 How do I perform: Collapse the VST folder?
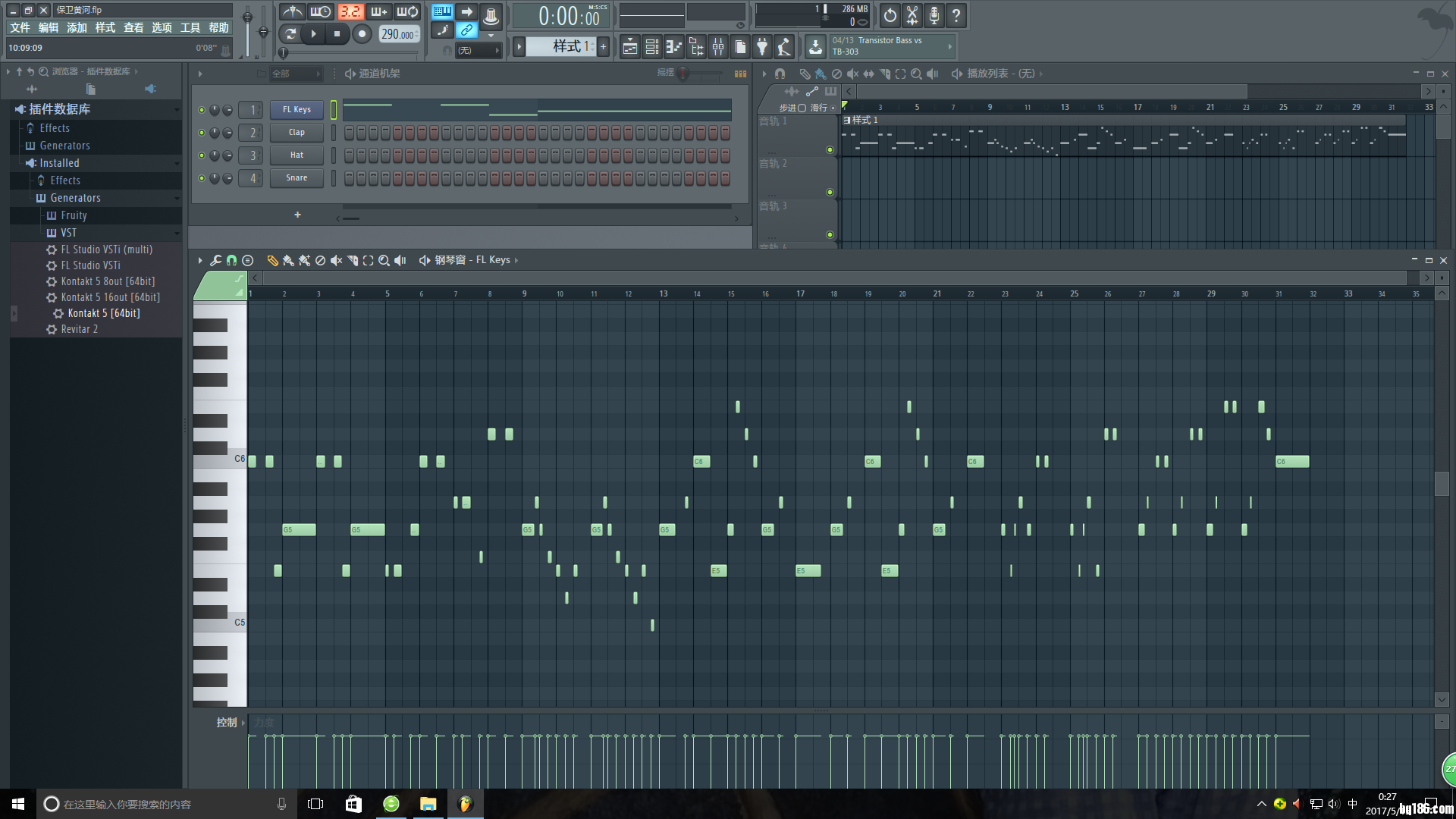[68, 233]
